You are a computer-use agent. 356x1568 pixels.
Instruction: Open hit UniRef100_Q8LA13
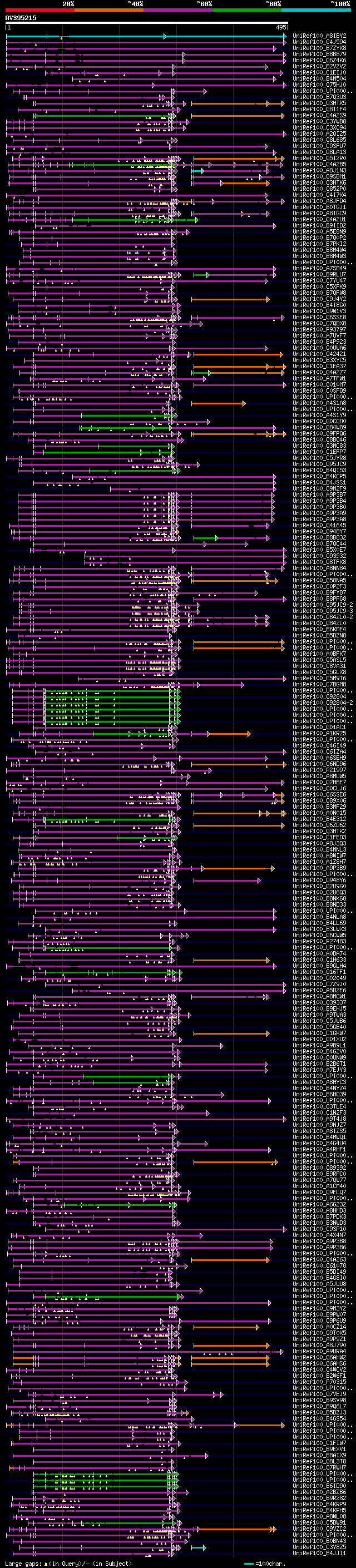coord(319,152)
